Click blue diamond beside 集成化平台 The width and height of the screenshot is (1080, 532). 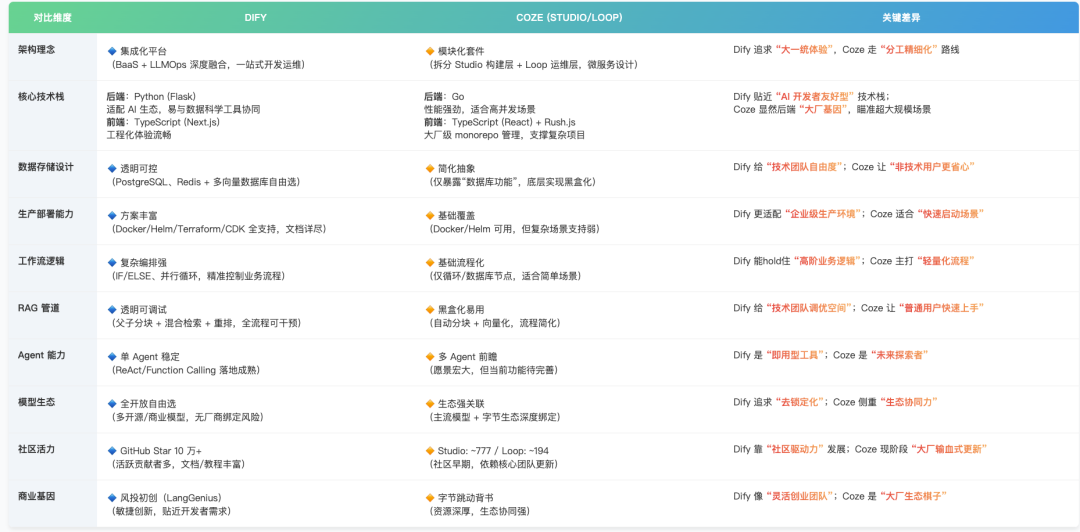coord(112,51)
